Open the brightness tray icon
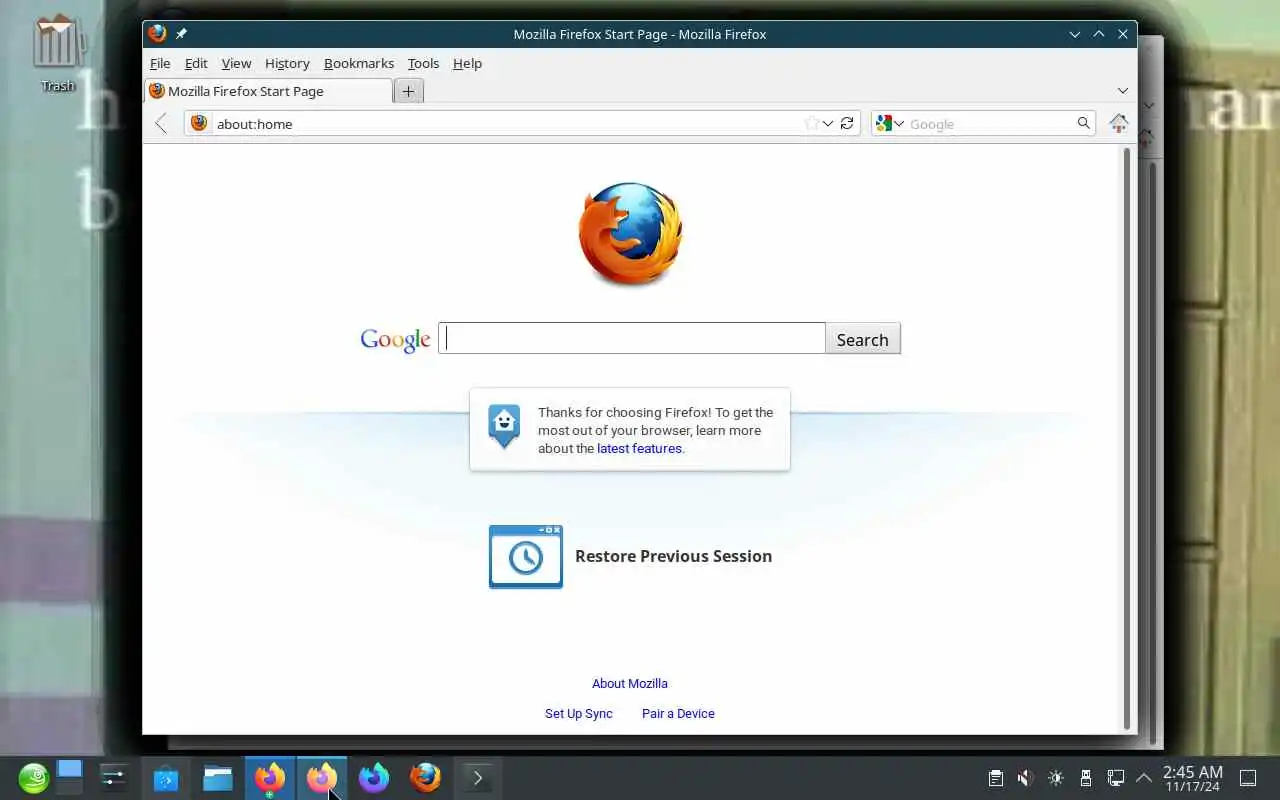The image size is (1280, 800). 1056,777
